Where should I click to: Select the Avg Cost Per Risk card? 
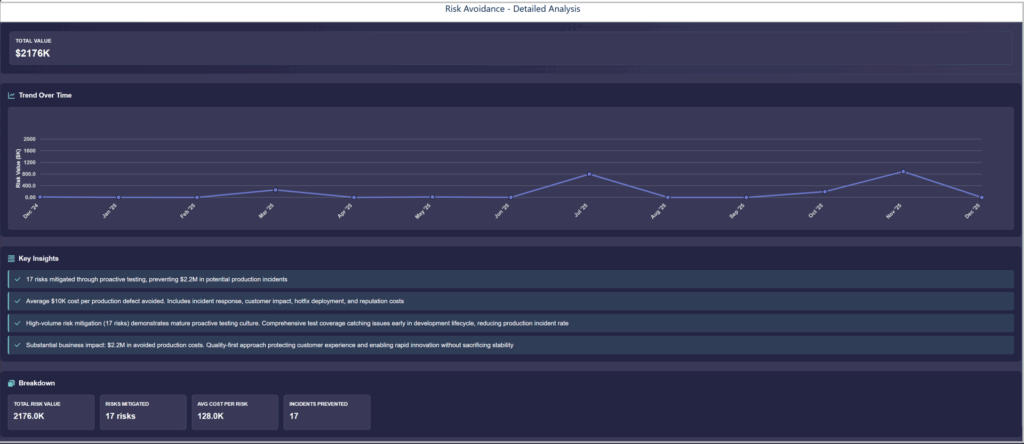(233, 411)
